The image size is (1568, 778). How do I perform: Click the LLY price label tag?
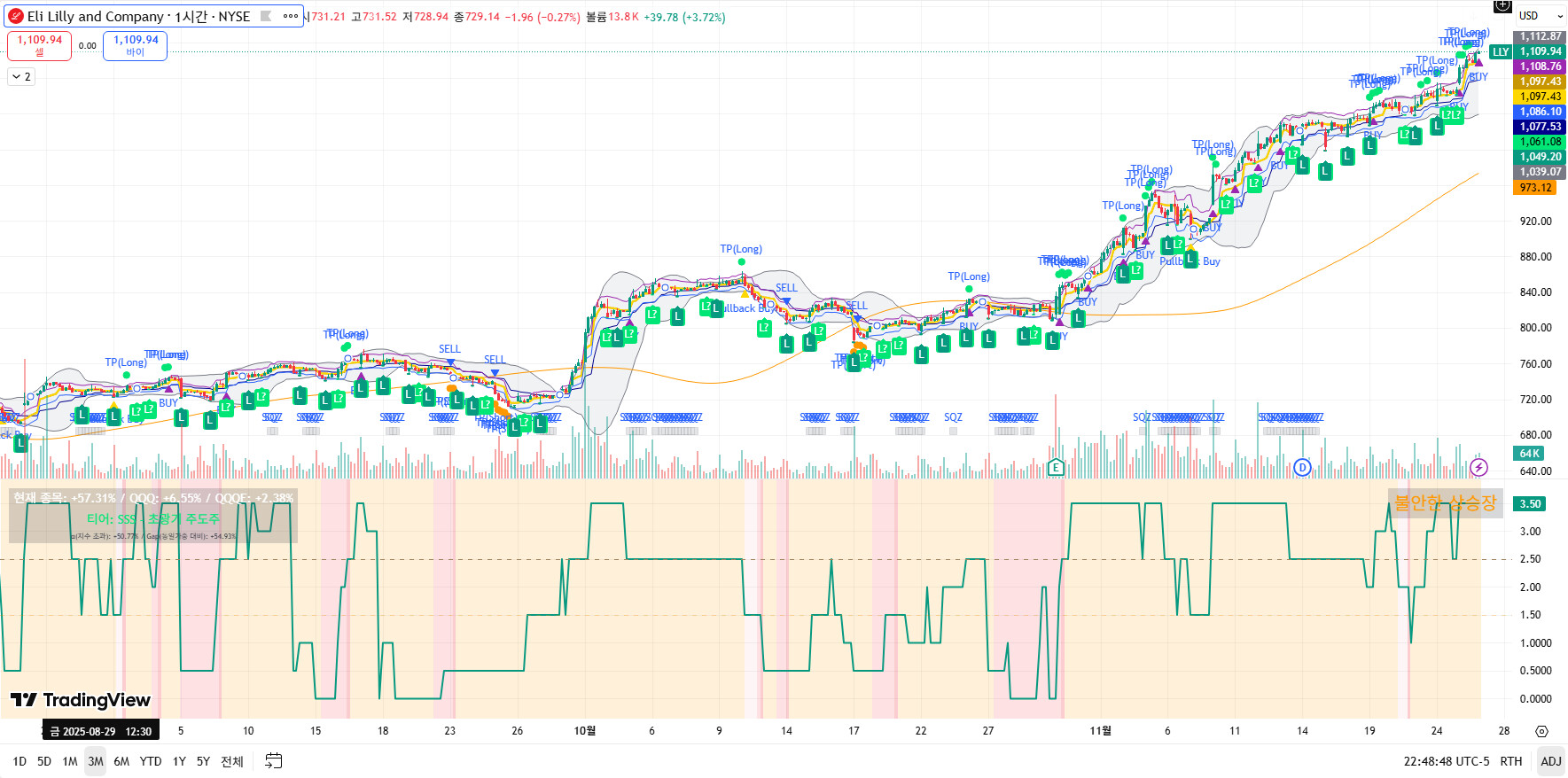1501,51
